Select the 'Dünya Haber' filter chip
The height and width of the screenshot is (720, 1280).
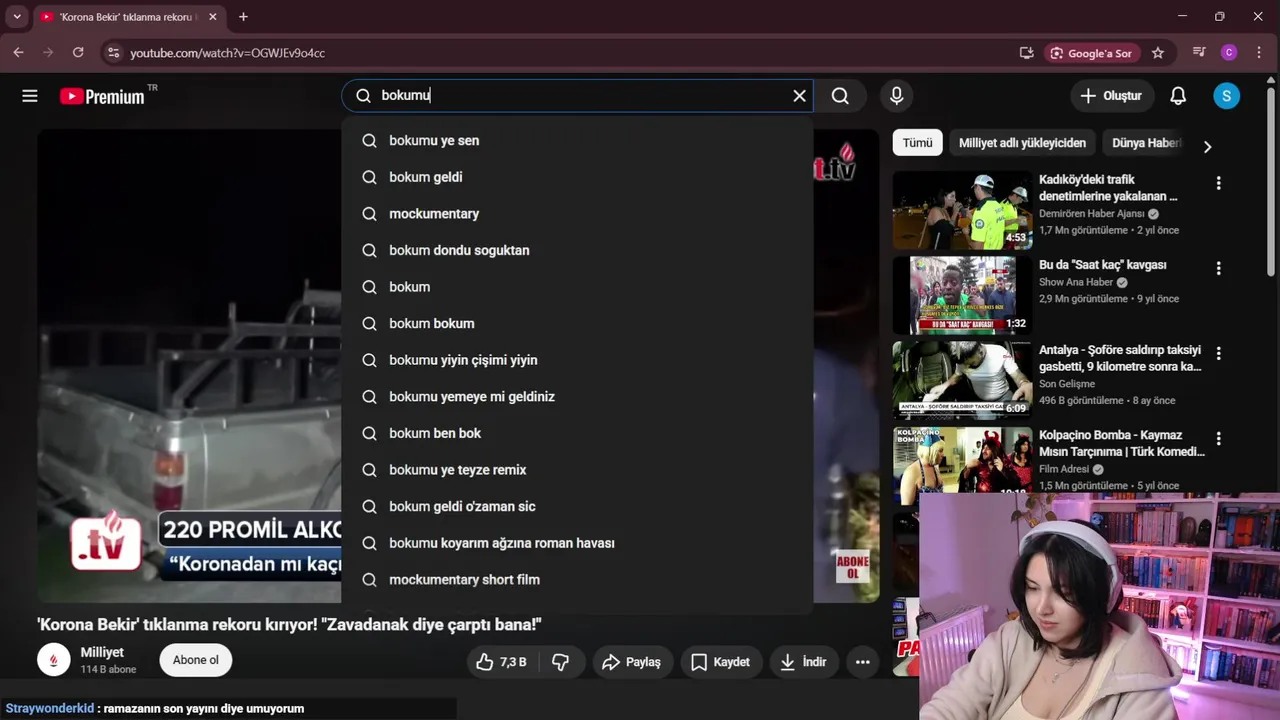tap(1145, 143)
